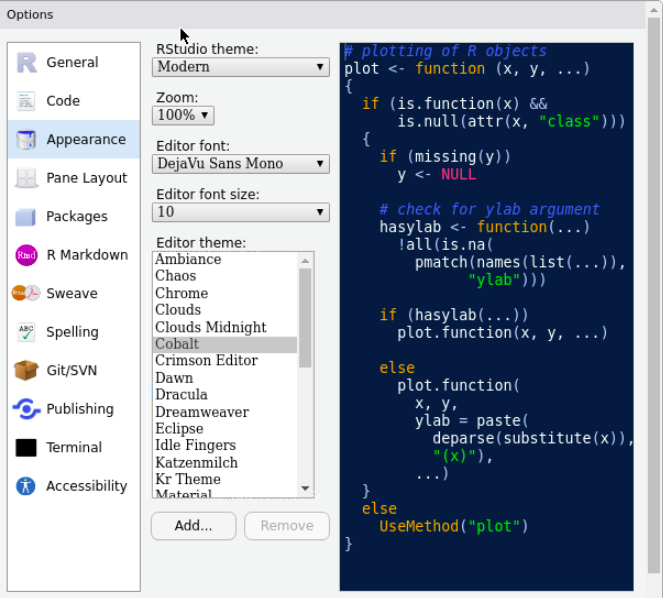663x598 pixels.
Task: Click the Remove theme button
Action: pos(286,526)
